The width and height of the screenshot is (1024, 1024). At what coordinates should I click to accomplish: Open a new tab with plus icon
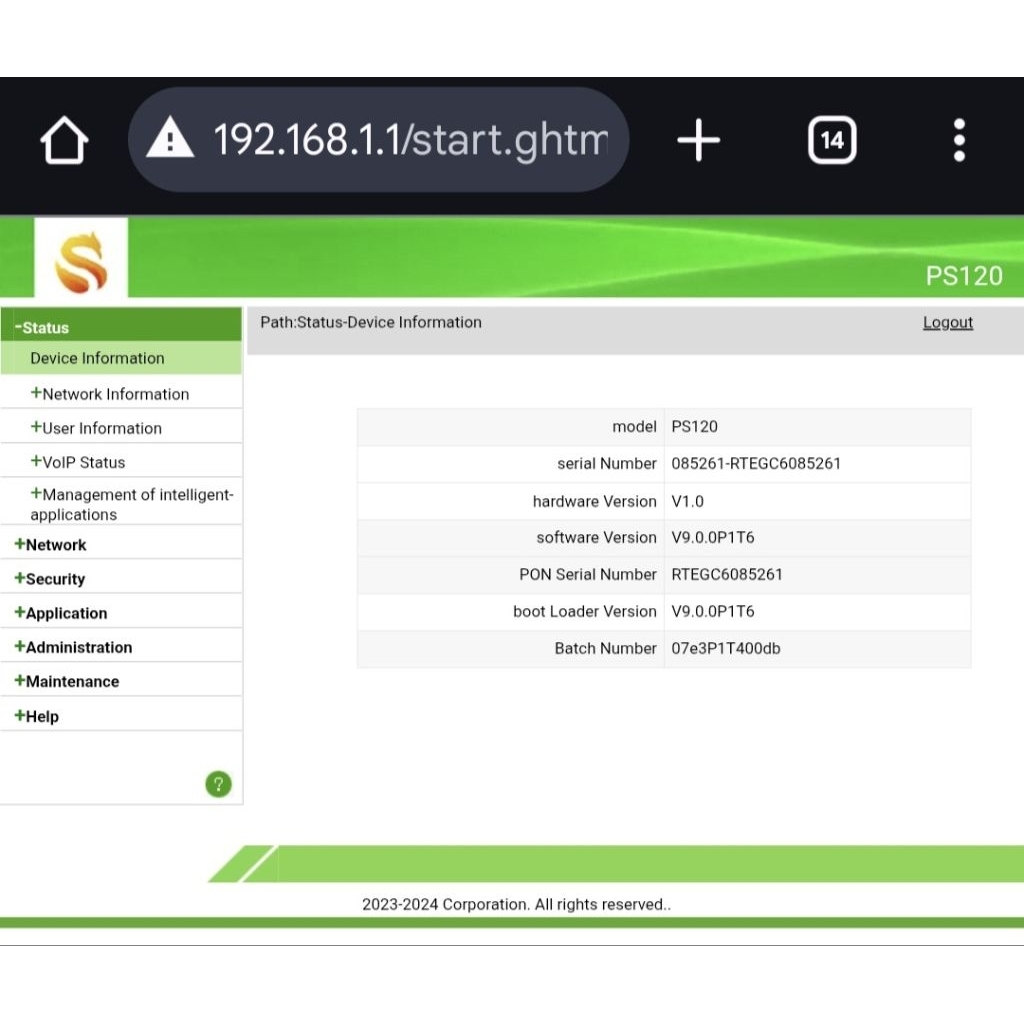698,140
